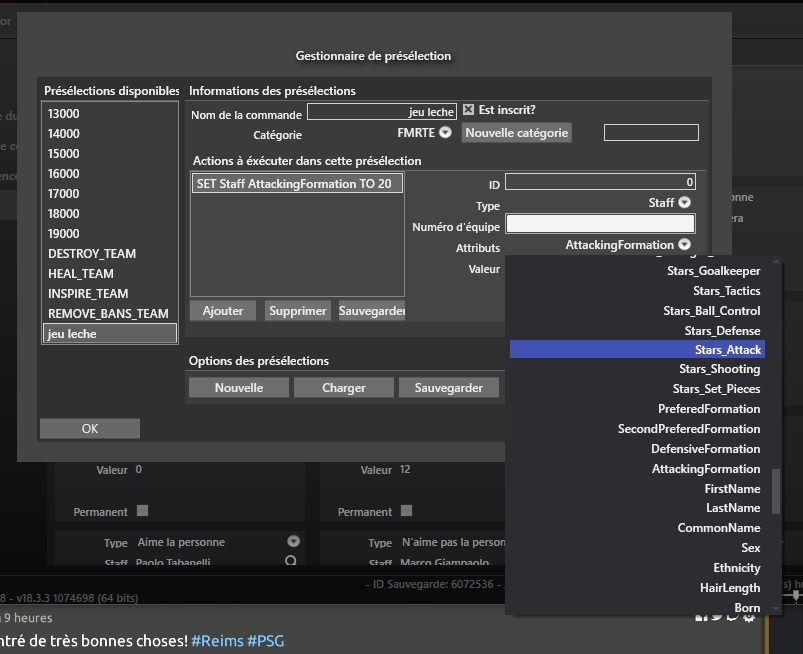Expand the Staff type dropdown
Screen dimensions: 803x654
pyautogui.click(x=685, y=203)
